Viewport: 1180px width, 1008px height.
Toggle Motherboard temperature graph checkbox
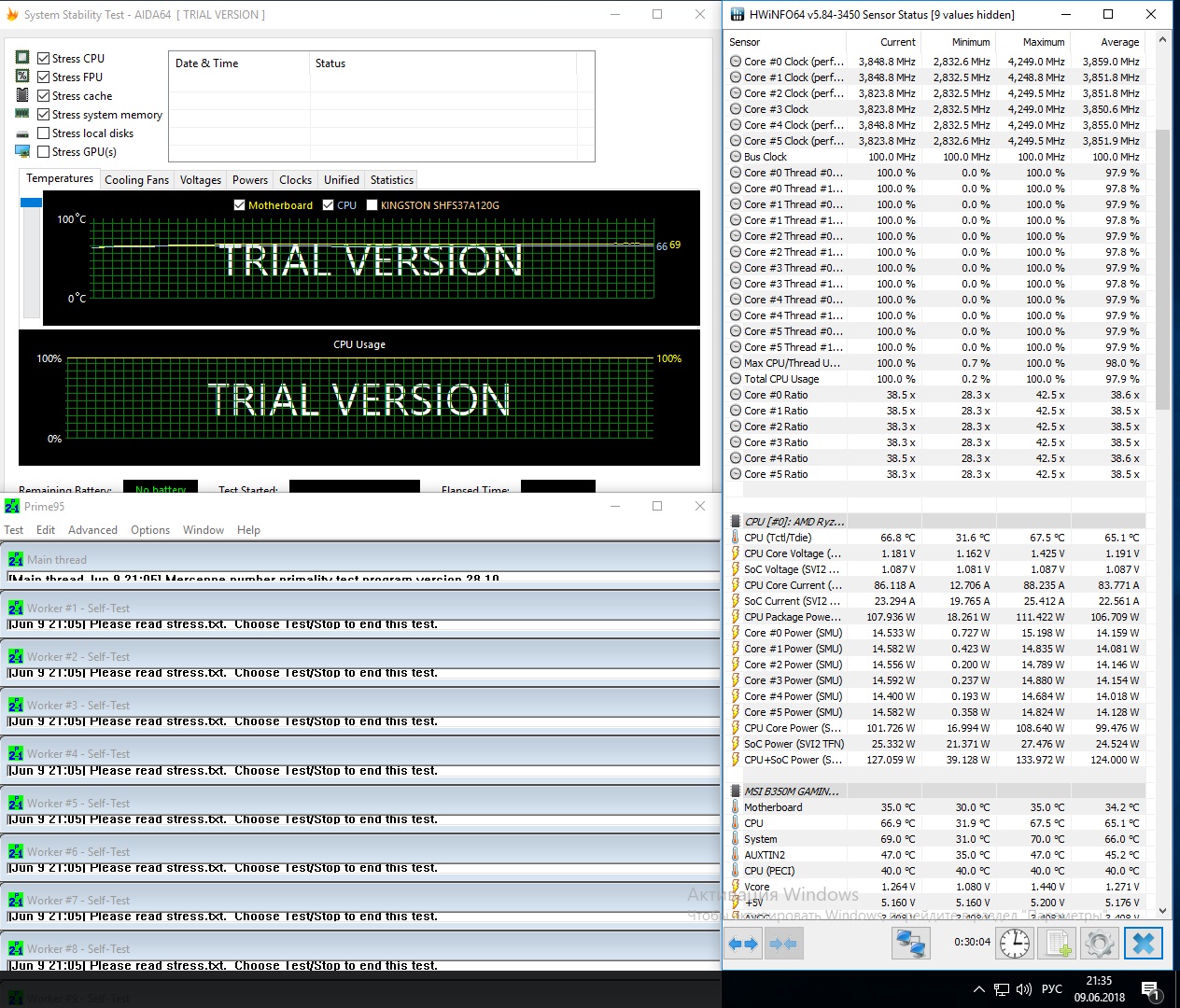pyautogui.click(x=239, y=205)
